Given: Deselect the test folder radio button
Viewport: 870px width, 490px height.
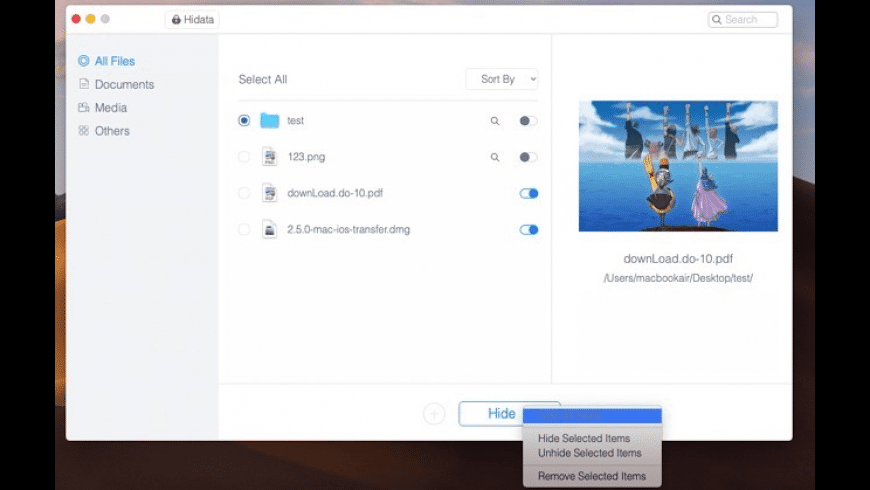Looking at the screenshot, I should pyautogui.click(x=244, y=120).
